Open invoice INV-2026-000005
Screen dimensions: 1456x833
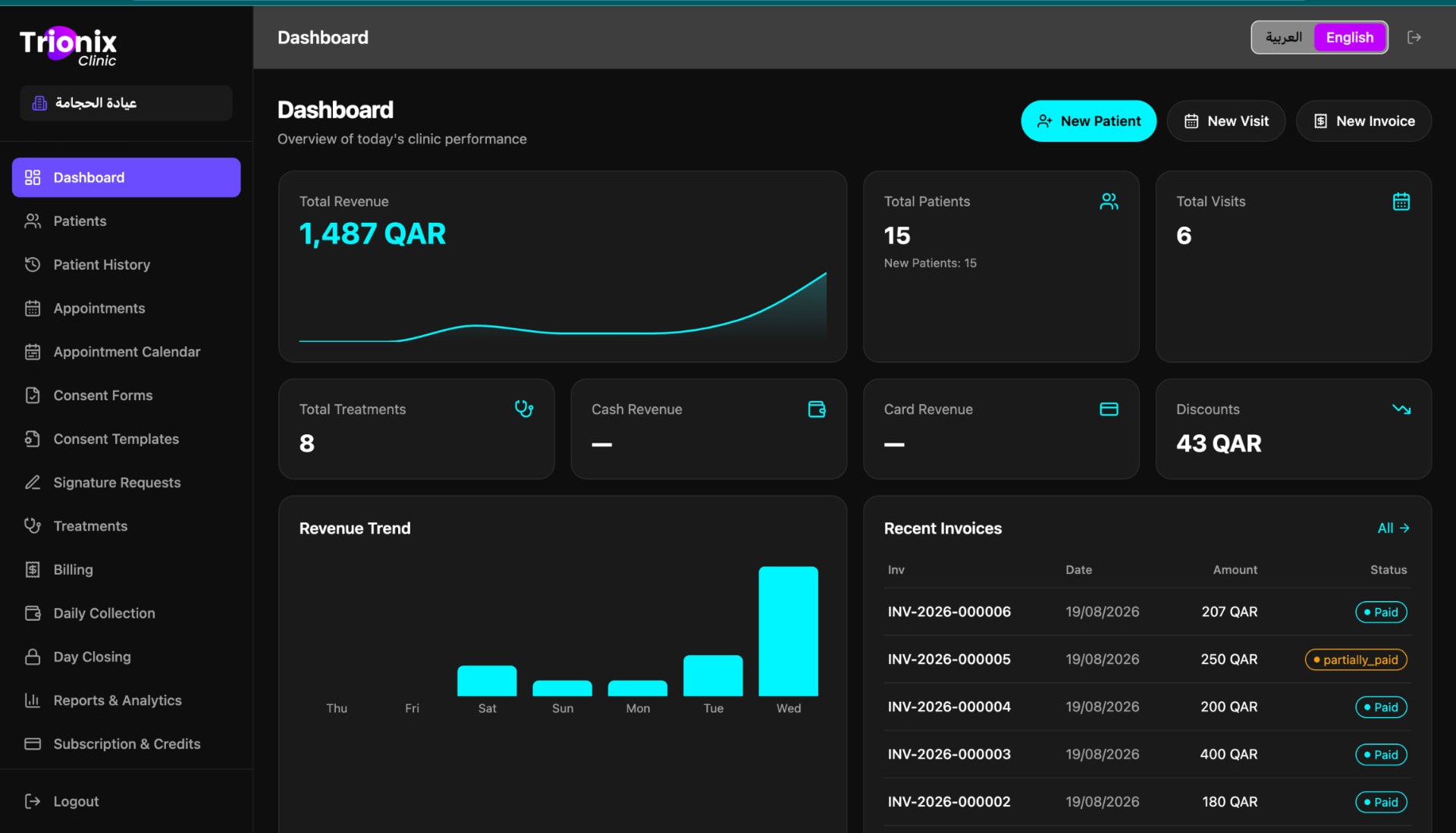coord(949,659)
